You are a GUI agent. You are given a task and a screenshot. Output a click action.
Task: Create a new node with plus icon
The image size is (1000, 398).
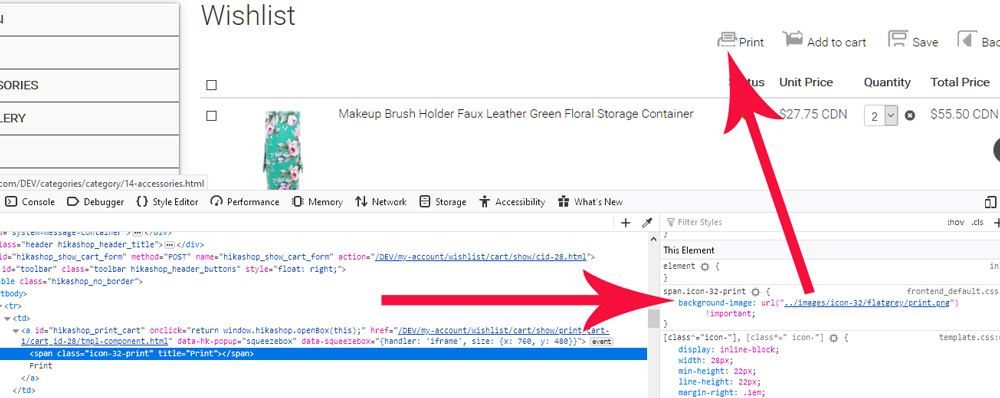click(x=626, y=223)
